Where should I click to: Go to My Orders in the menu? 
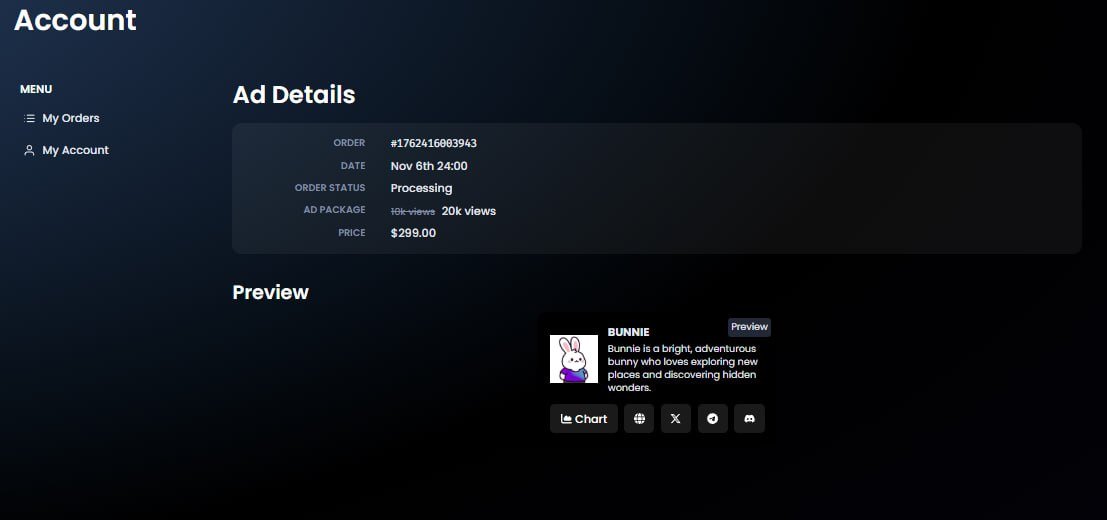point(70,118)
